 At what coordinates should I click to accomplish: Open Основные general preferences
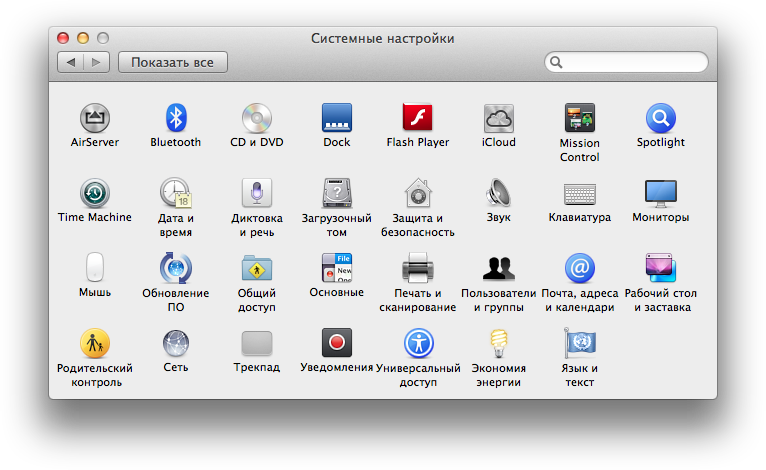337,268
